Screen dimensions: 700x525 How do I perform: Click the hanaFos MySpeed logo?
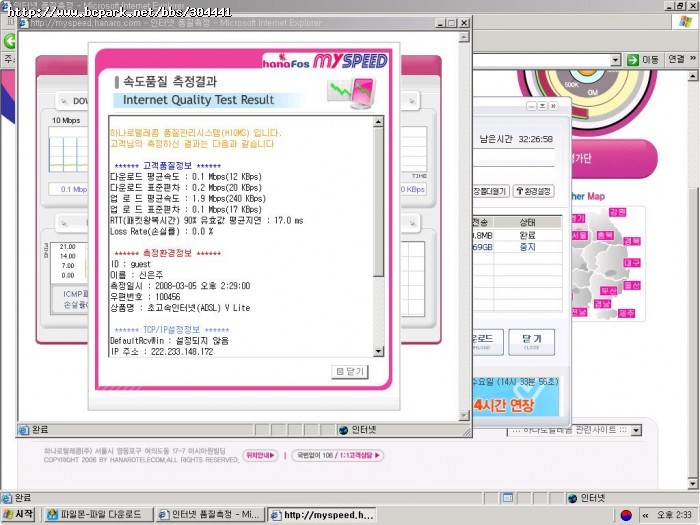pos(325,61)
